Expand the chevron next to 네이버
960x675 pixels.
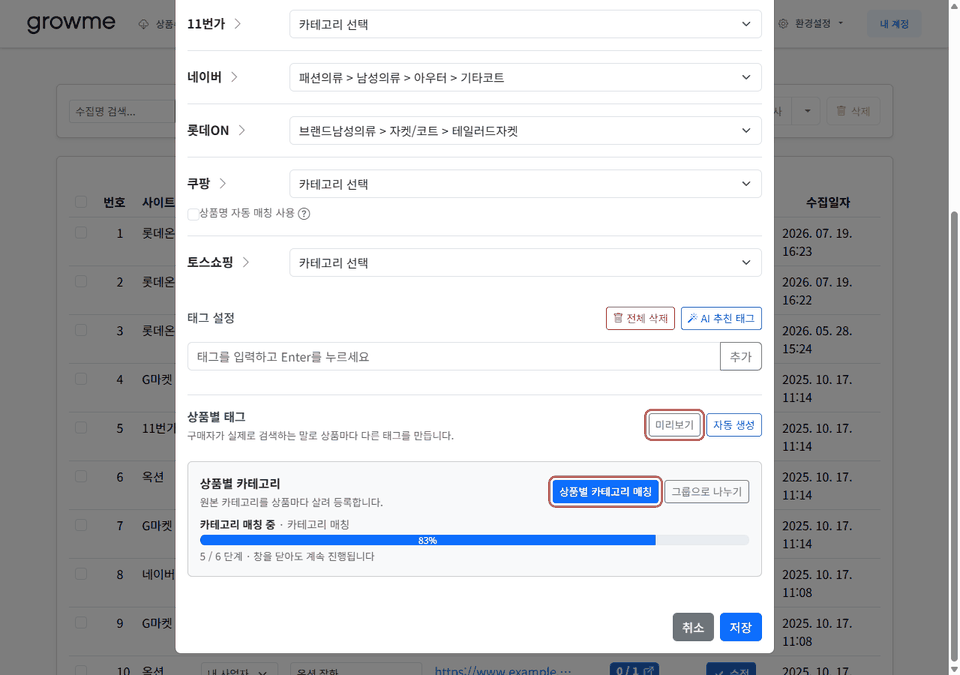(234, 77)
